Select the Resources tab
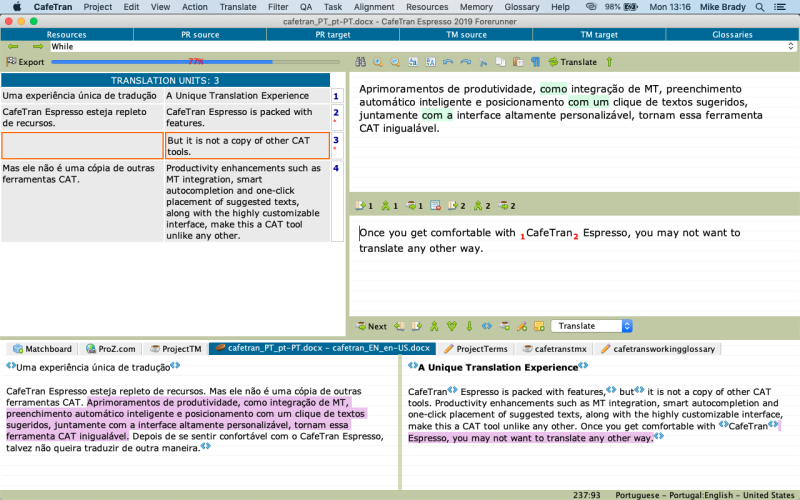This screenshot has height=500, width=800. pyautogui.click(x=67, y=35)
